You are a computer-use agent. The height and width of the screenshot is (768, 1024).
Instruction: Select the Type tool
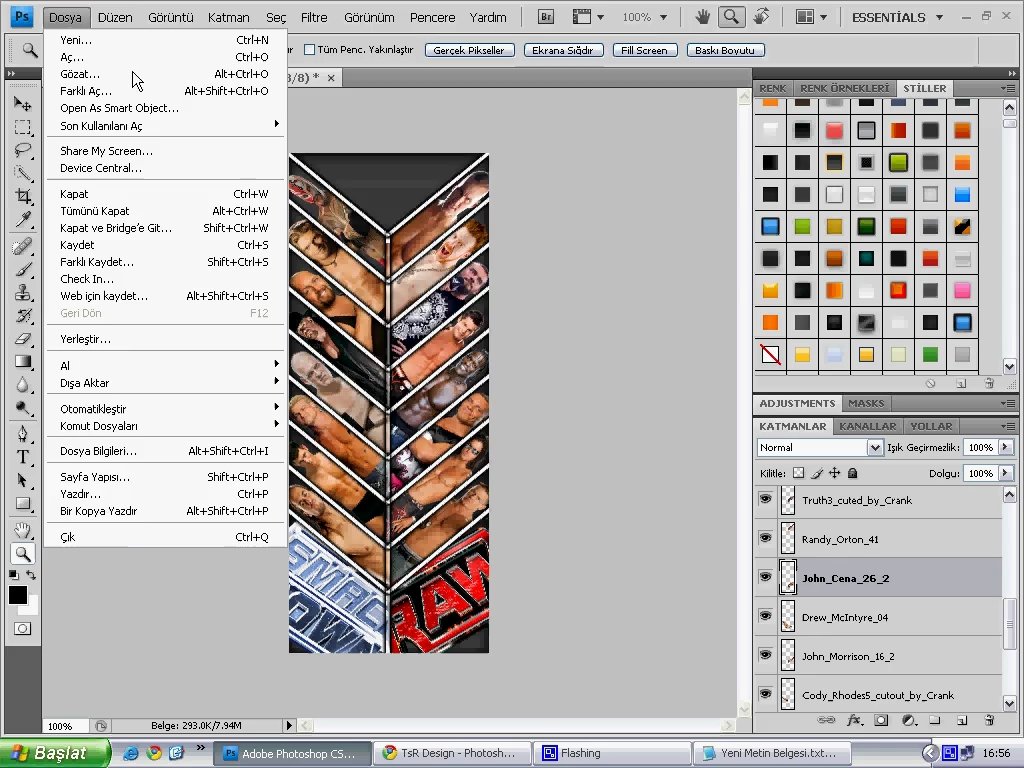coord(23,457)
